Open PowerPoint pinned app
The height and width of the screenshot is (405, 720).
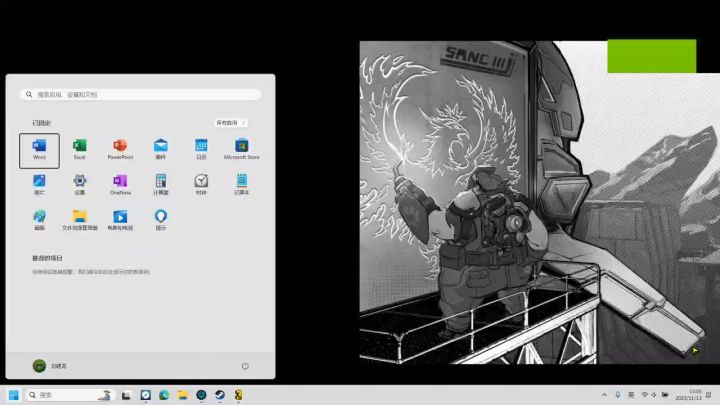point(120,151)
